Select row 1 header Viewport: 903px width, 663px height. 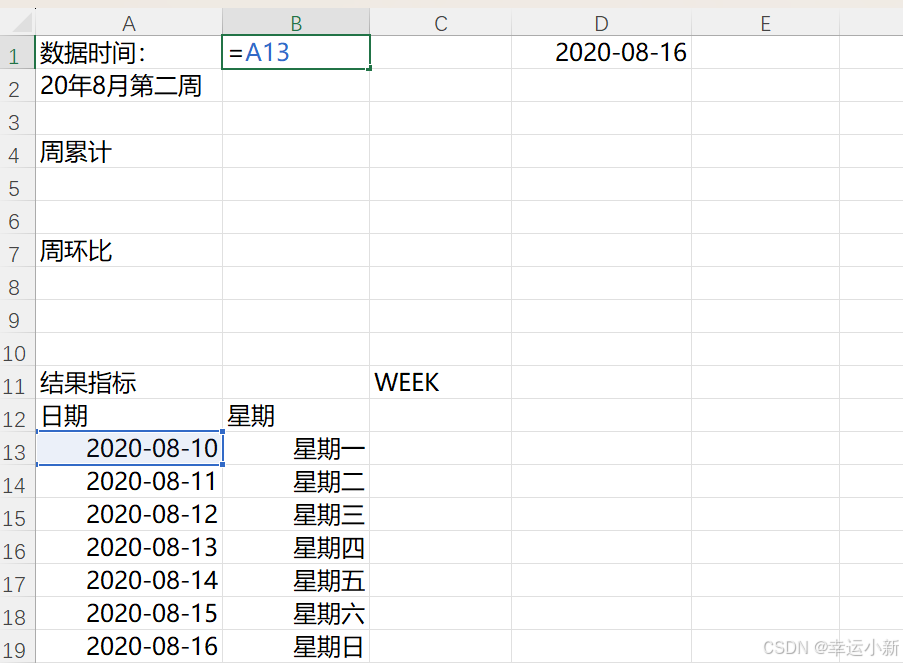coord(17,52)
